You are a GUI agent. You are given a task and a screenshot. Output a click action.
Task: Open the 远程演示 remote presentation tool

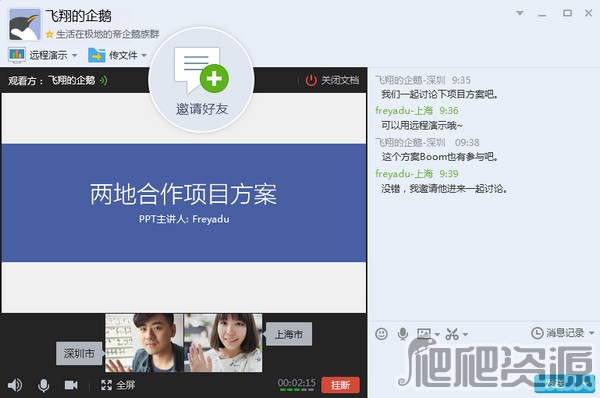(x=38, y=55)
